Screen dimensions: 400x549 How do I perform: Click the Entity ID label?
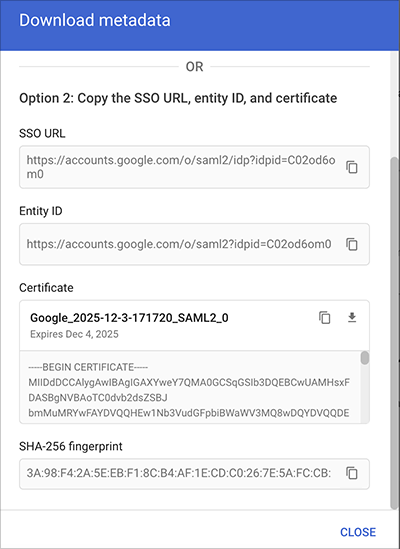click(x=41, y=211)
